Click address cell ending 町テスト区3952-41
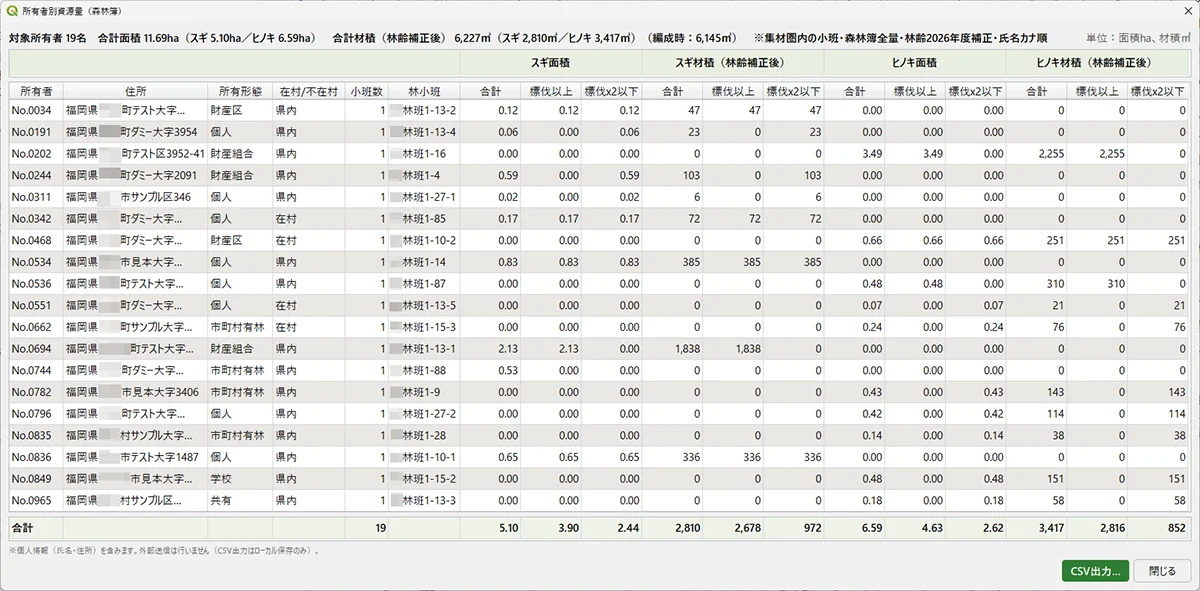1200x591 pixels. 135,154
